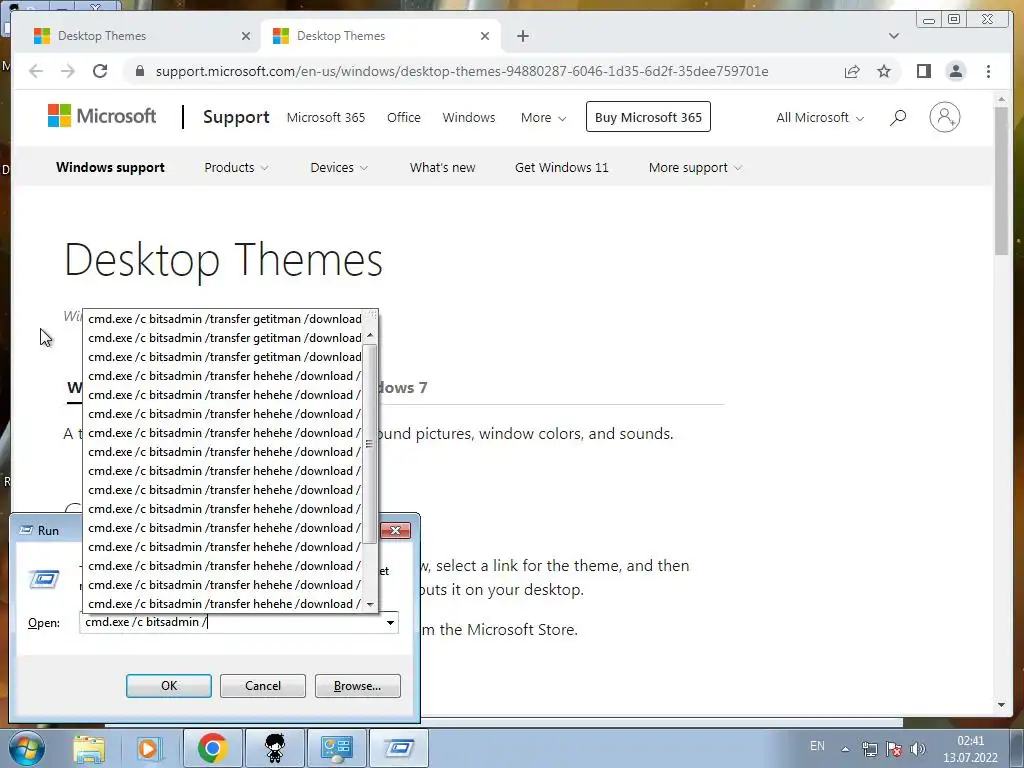This screenshot has height=768, width=1024.
Task: Show hidden system tray icons
Action: pyautogui.click(x=845, y=749)
